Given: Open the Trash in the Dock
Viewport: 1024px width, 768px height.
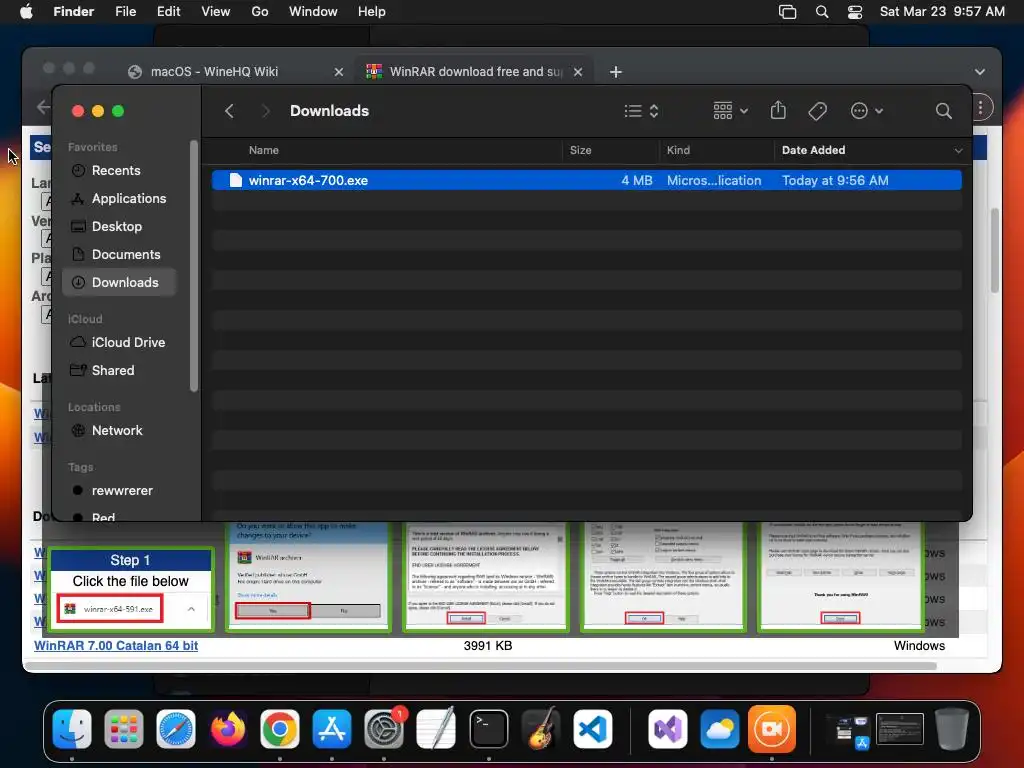Looking at the screenshot, I should point(952,729).
